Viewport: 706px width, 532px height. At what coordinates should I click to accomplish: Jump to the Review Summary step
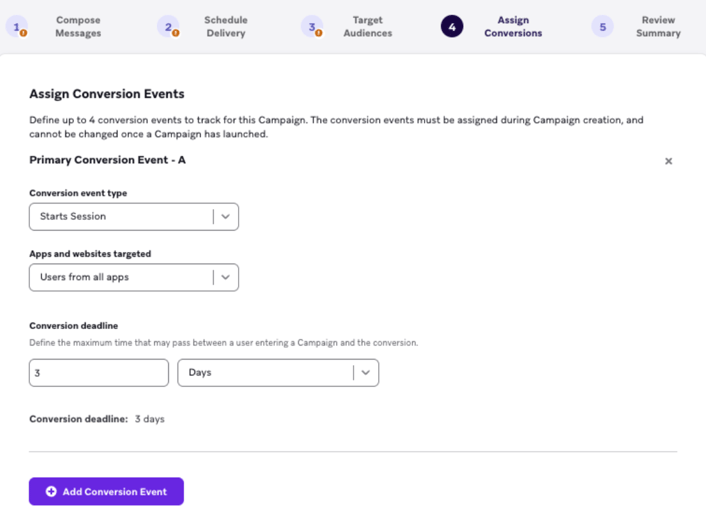(x=658, y=27)
